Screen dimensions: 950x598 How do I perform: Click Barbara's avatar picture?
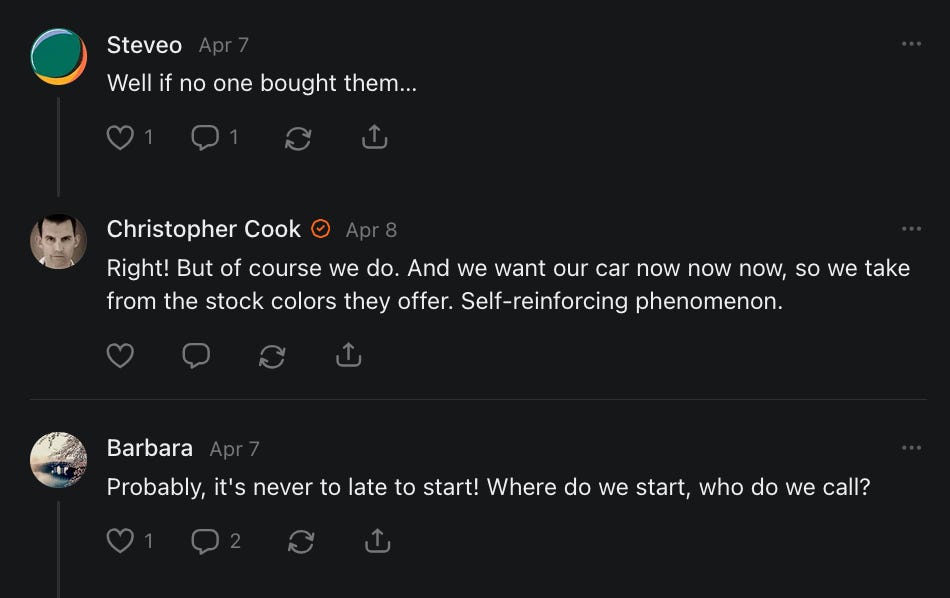click(59, 460)
